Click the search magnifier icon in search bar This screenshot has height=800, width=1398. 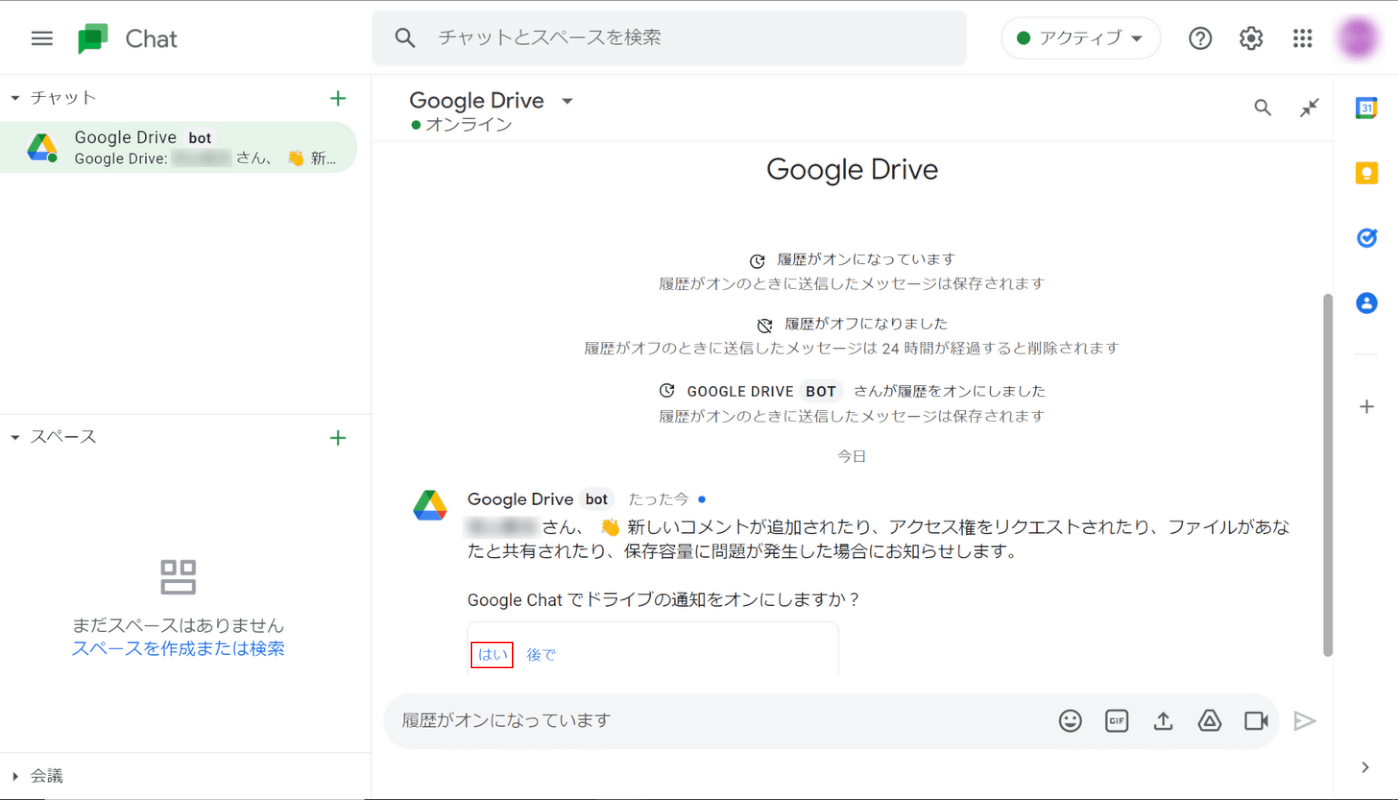pyautogui.click(x=405, y=38)
